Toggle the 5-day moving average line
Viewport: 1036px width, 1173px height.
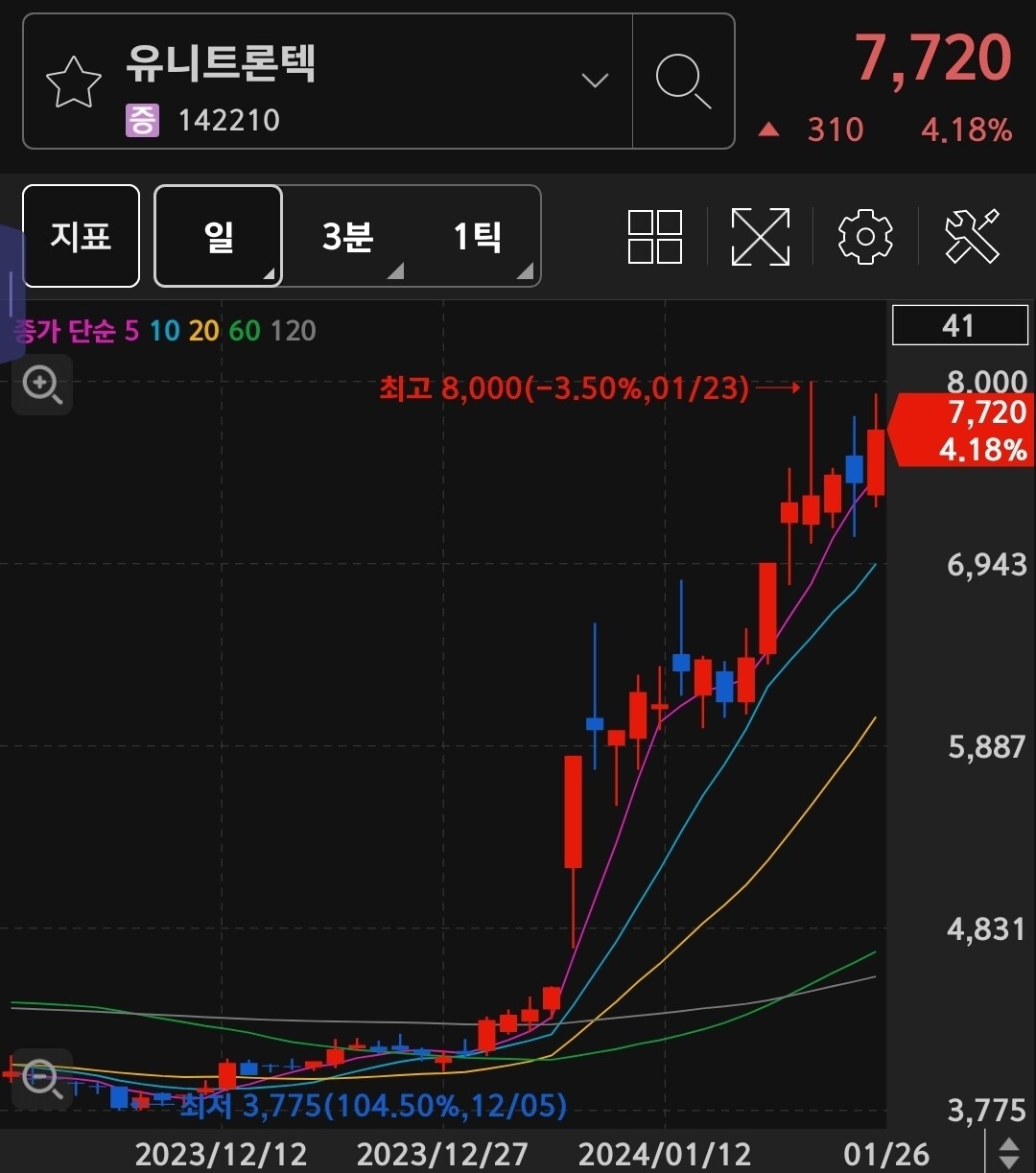[131, 331]
